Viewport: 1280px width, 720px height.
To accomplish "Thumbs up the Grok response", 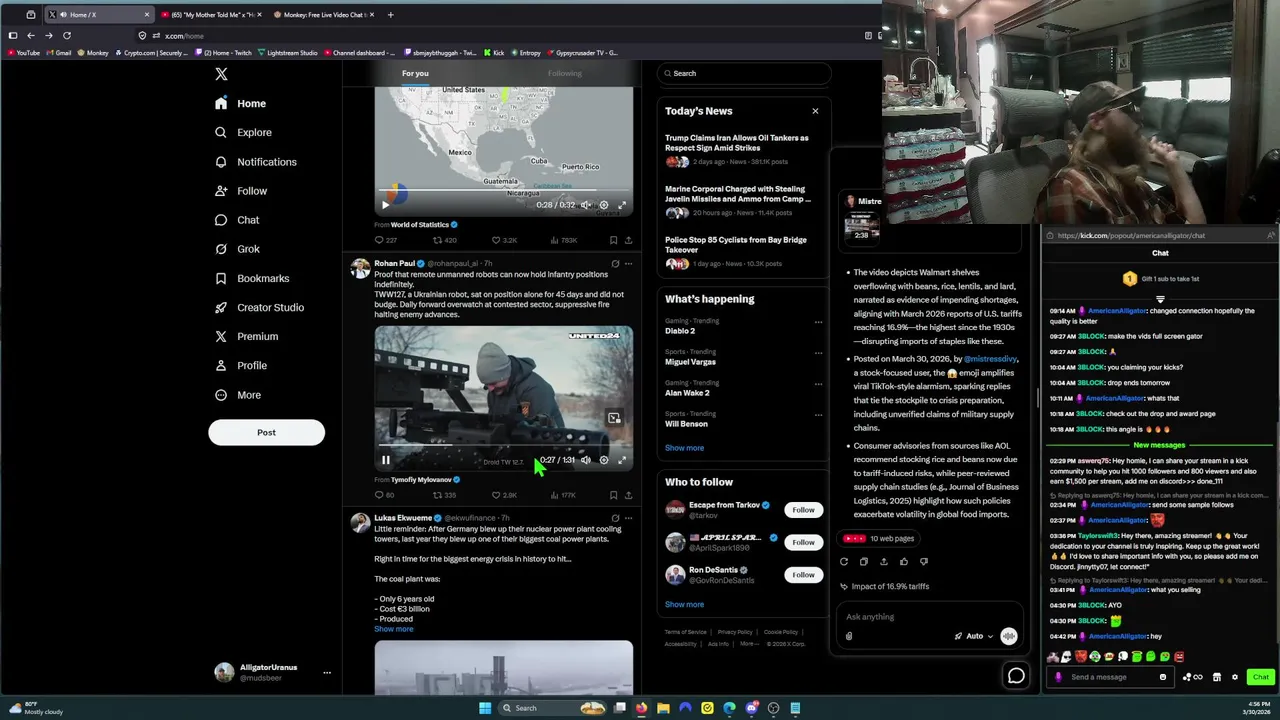I will (x=904, y=562).
